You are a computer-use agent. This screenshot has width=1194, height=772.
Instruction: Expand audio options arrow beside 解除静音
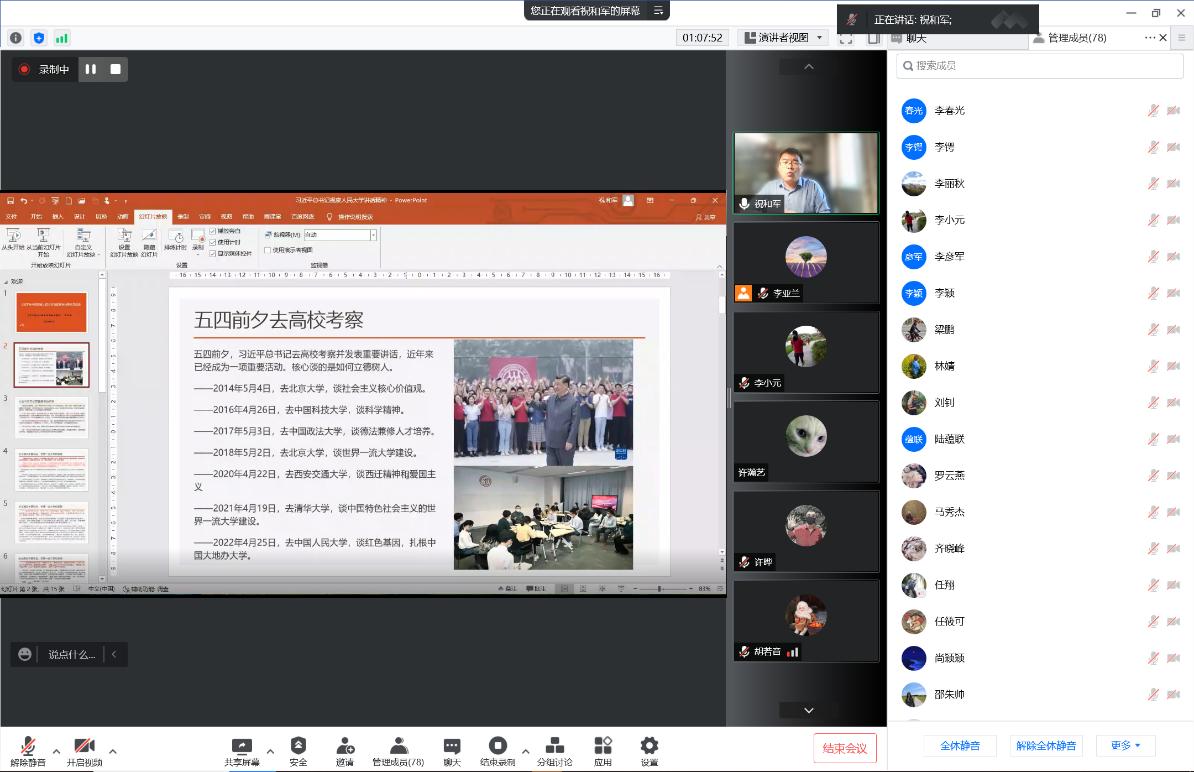57,751
